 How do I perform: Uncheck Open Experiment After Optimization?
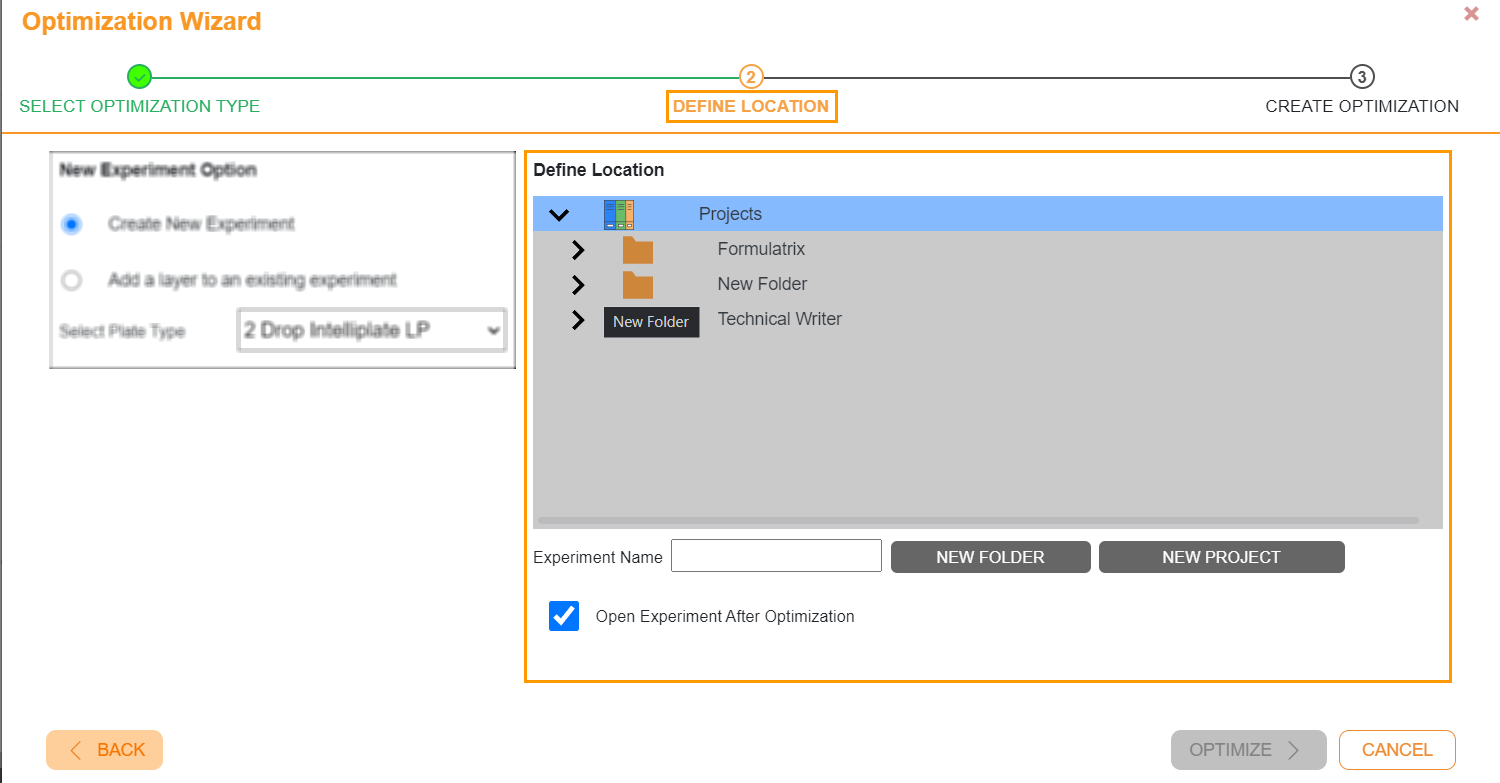click(563, 616)
